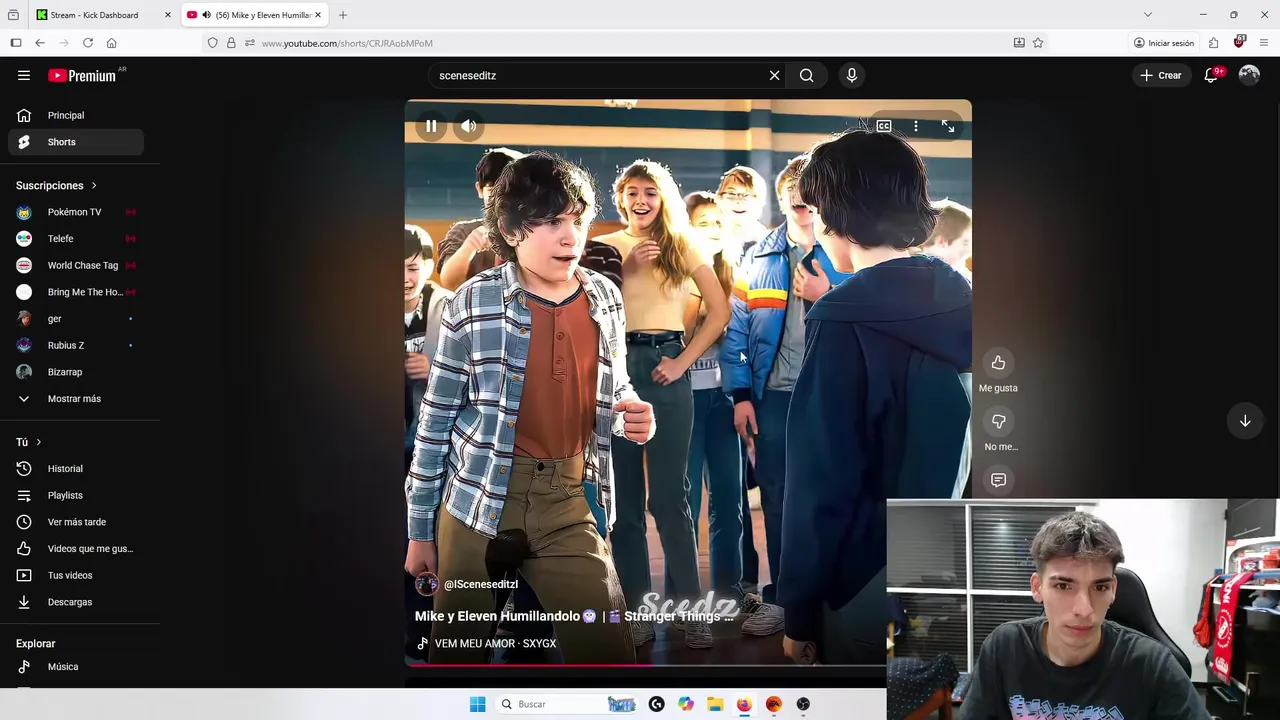Open the Pokémon TV subscription channel
Viewport: 1280px width, 720px height.
click(x=76, y=212)
